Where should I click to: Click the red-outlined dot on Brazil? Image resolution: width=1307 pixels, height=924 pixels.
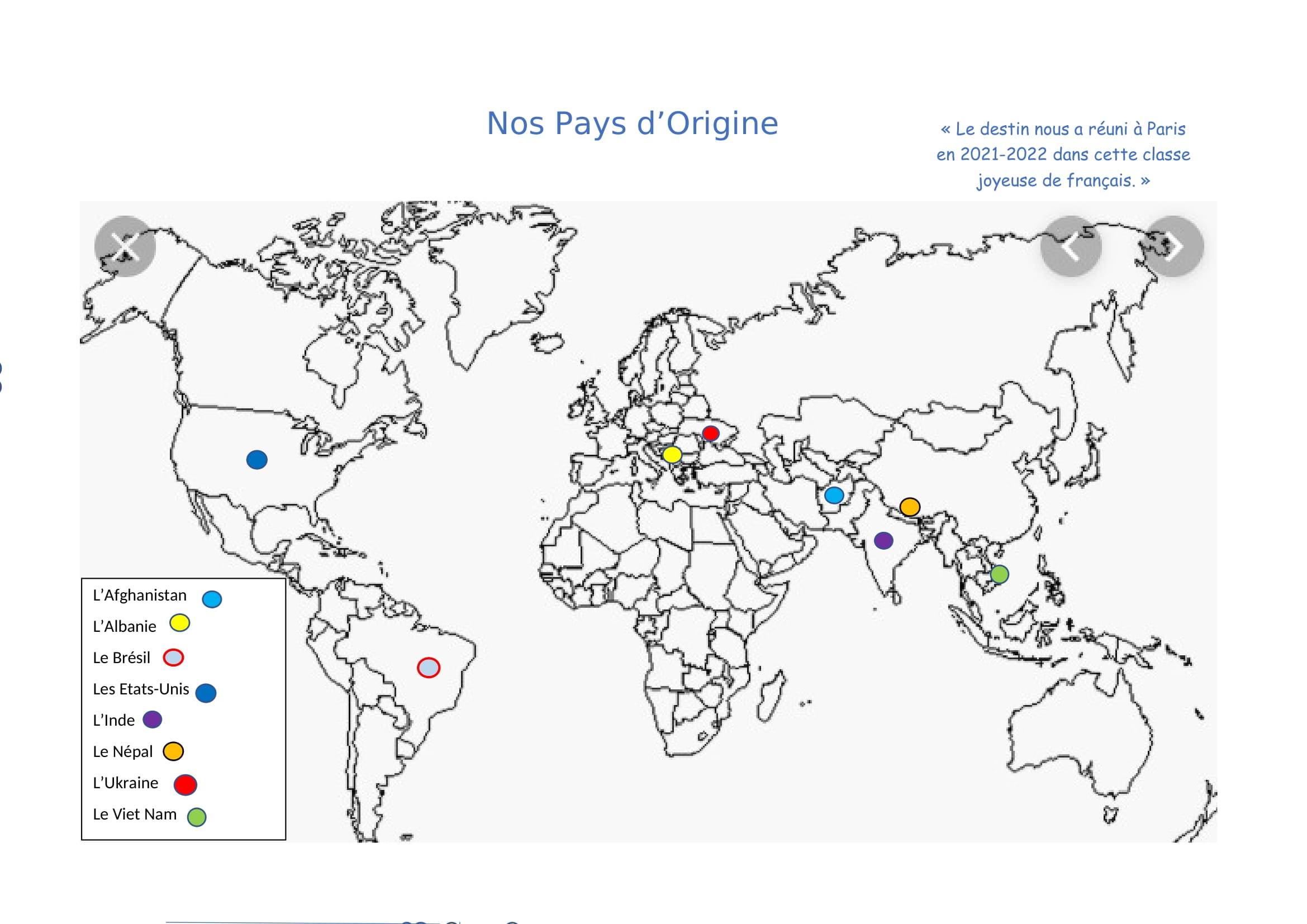(428, 668)
